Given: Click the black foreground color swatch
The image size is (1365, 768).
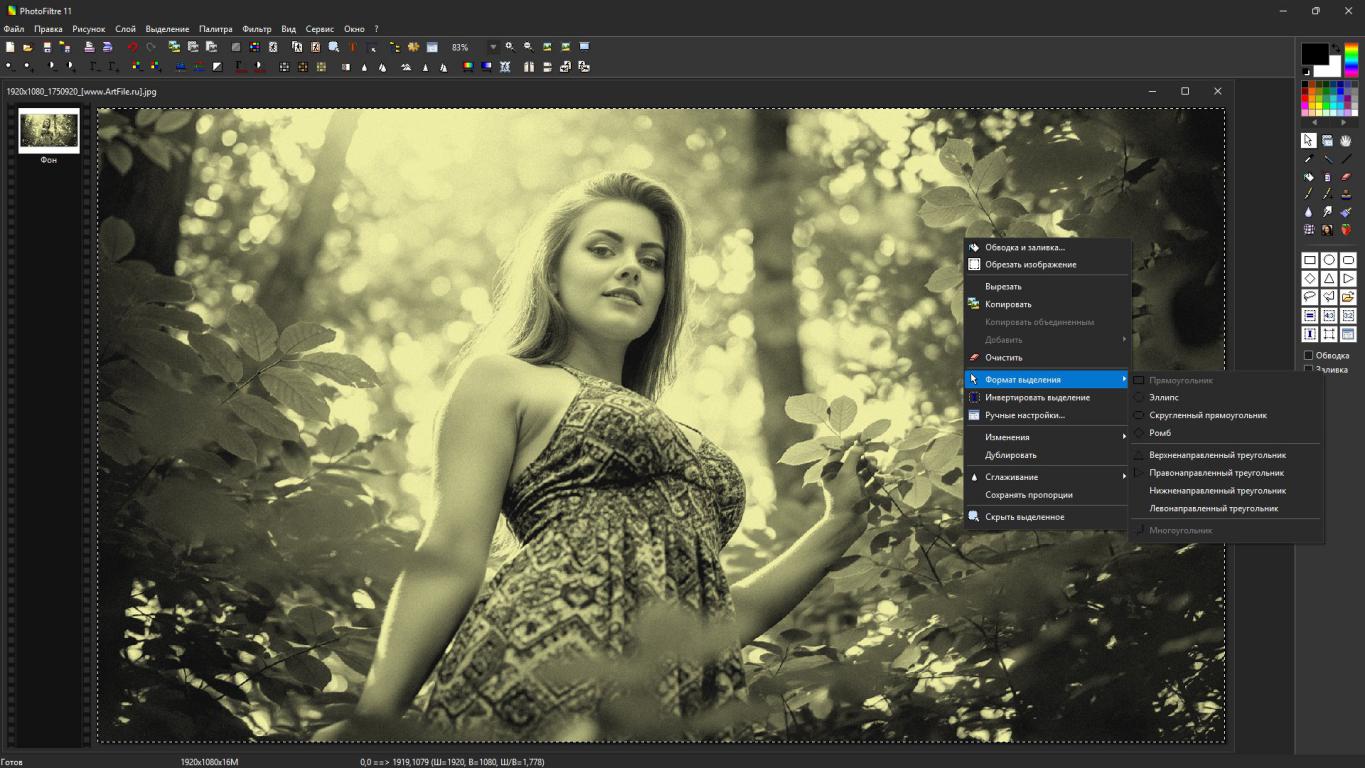Looking at the screenshot, I should pos(1314,54).
